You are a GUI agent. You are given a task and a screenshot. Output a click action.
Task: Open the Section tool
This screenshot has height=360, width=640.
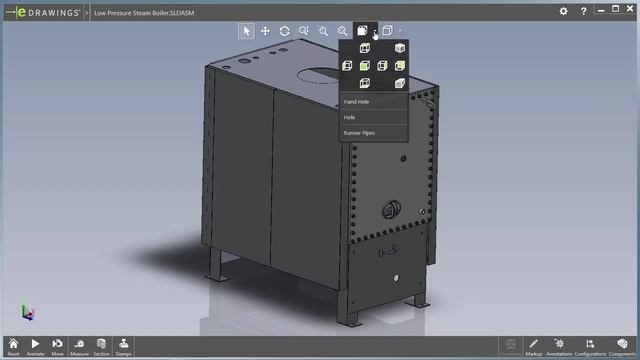(102, 347)
